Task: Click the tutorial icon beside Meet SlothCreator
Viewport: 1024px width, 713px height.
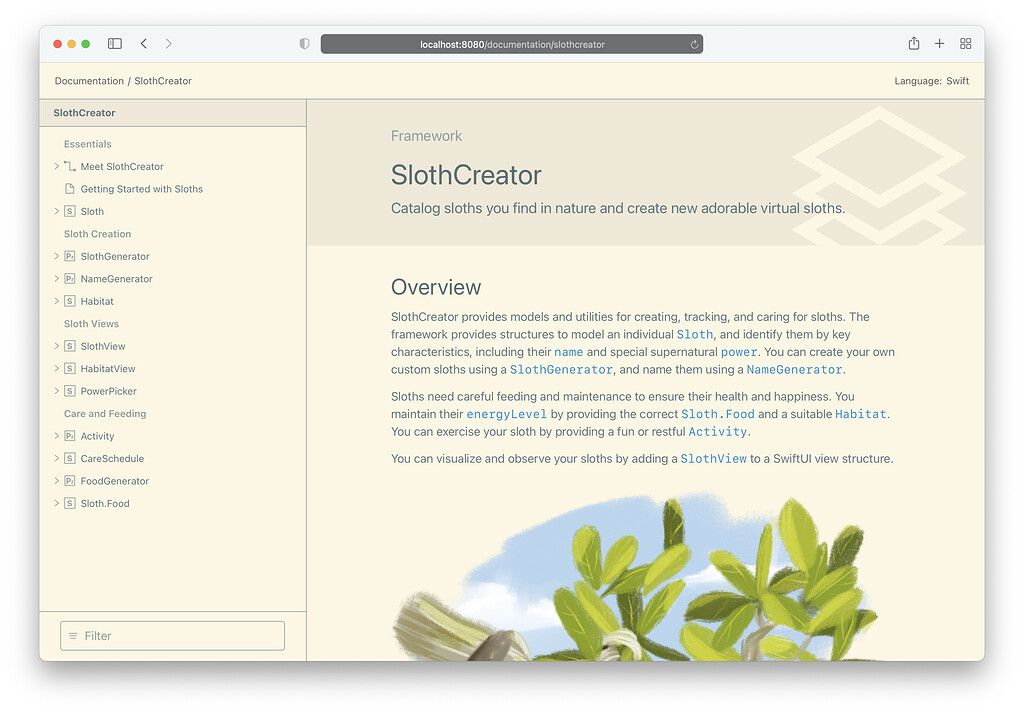Action: coord(70,166)
